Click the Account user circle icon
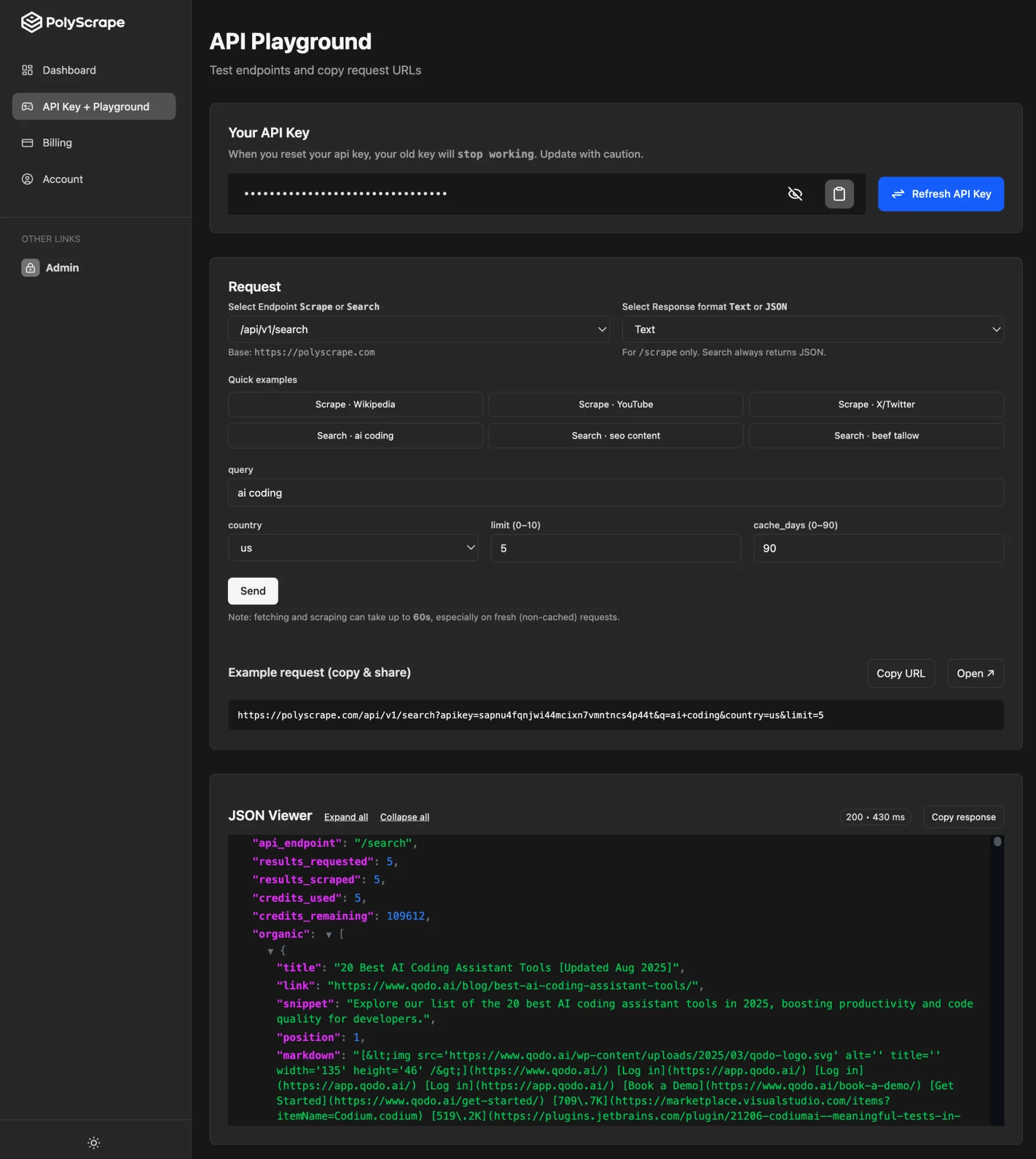 pyautogui.click(x=27, y=179)
